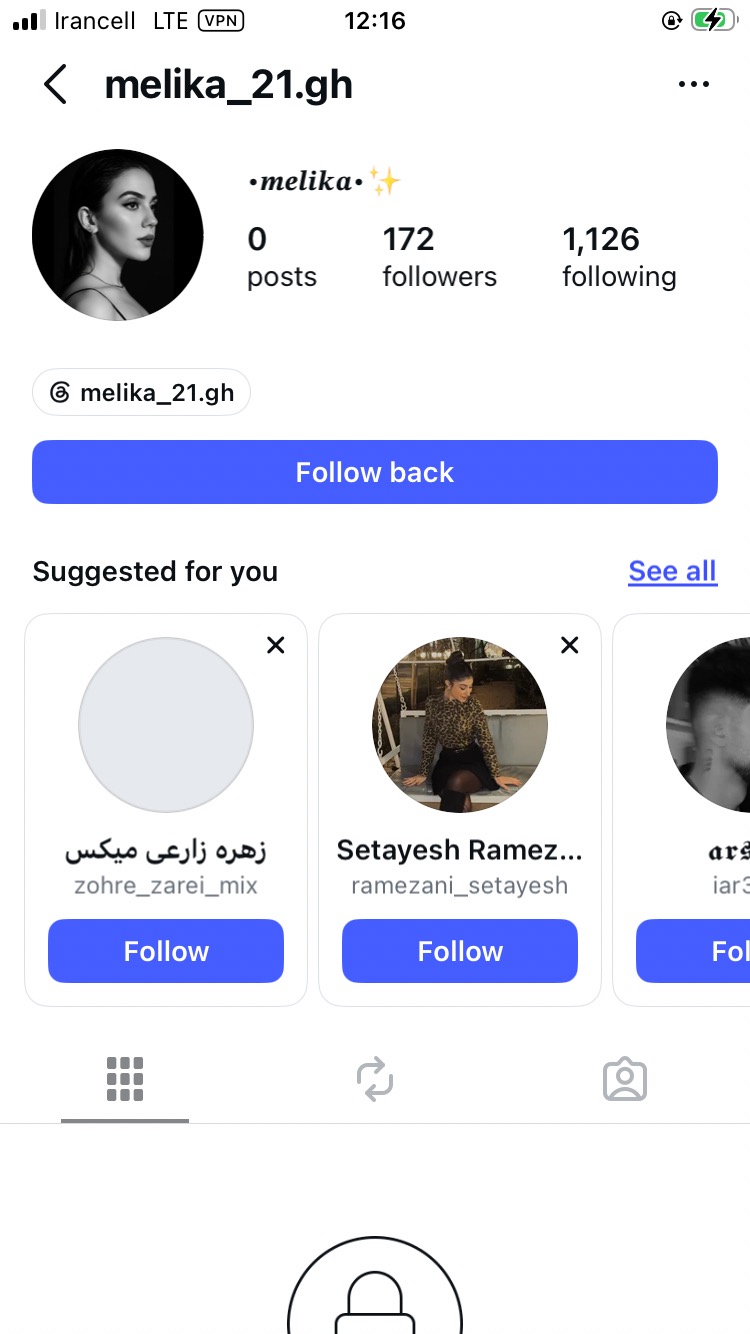Open the tagged photos tab
This screenshot has width=750, height=1334.
coord(625,1080)
